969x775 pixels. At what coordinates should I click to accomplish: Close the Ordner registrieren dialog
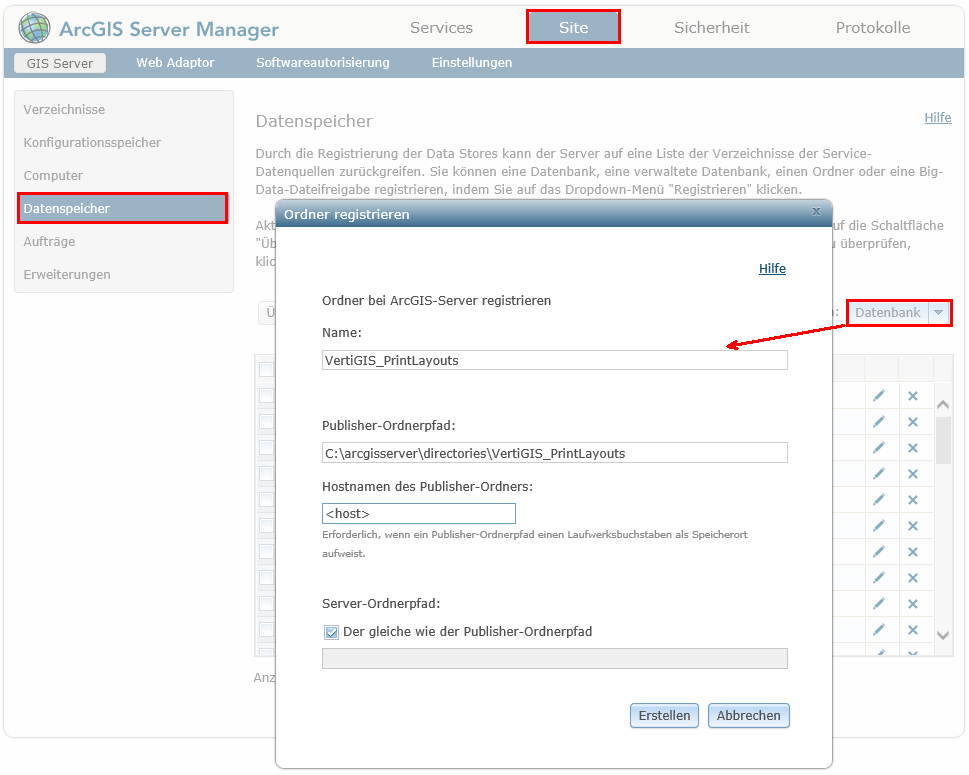(x=816, y=212)
